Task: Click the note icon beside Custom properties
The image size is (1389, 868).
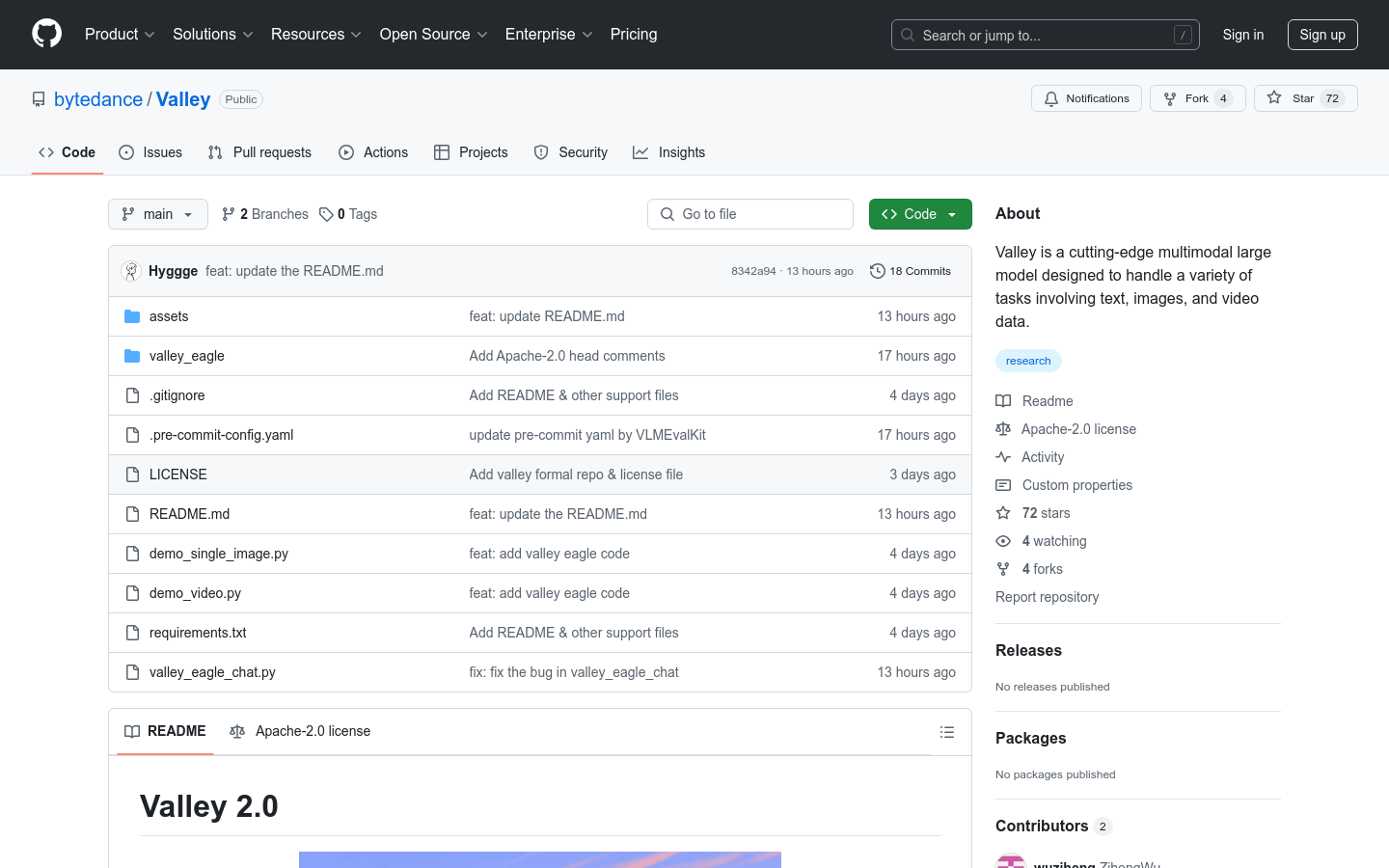Action: 1003,485
